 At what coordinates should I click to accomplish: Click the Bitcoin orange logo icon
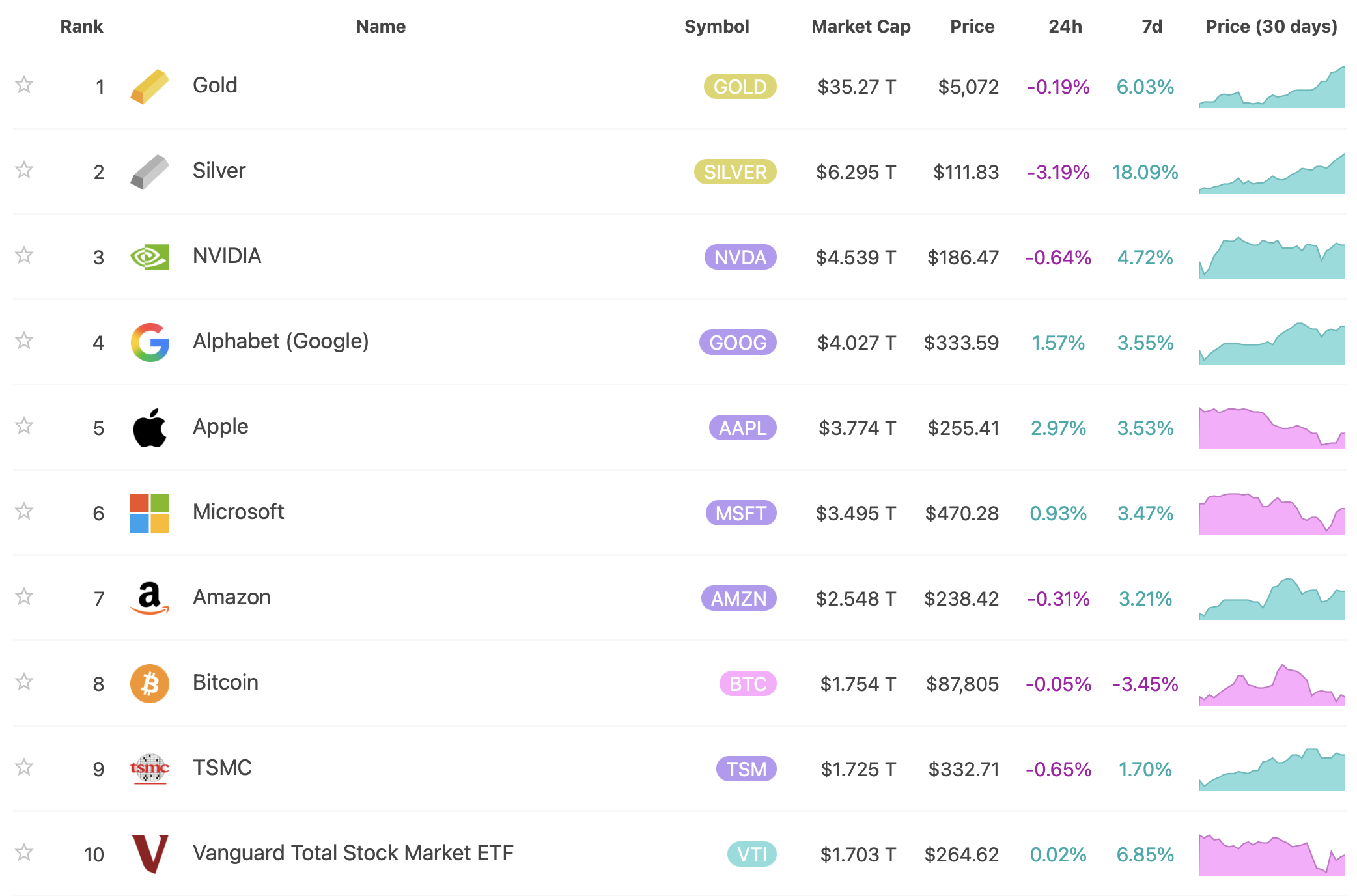150,684
